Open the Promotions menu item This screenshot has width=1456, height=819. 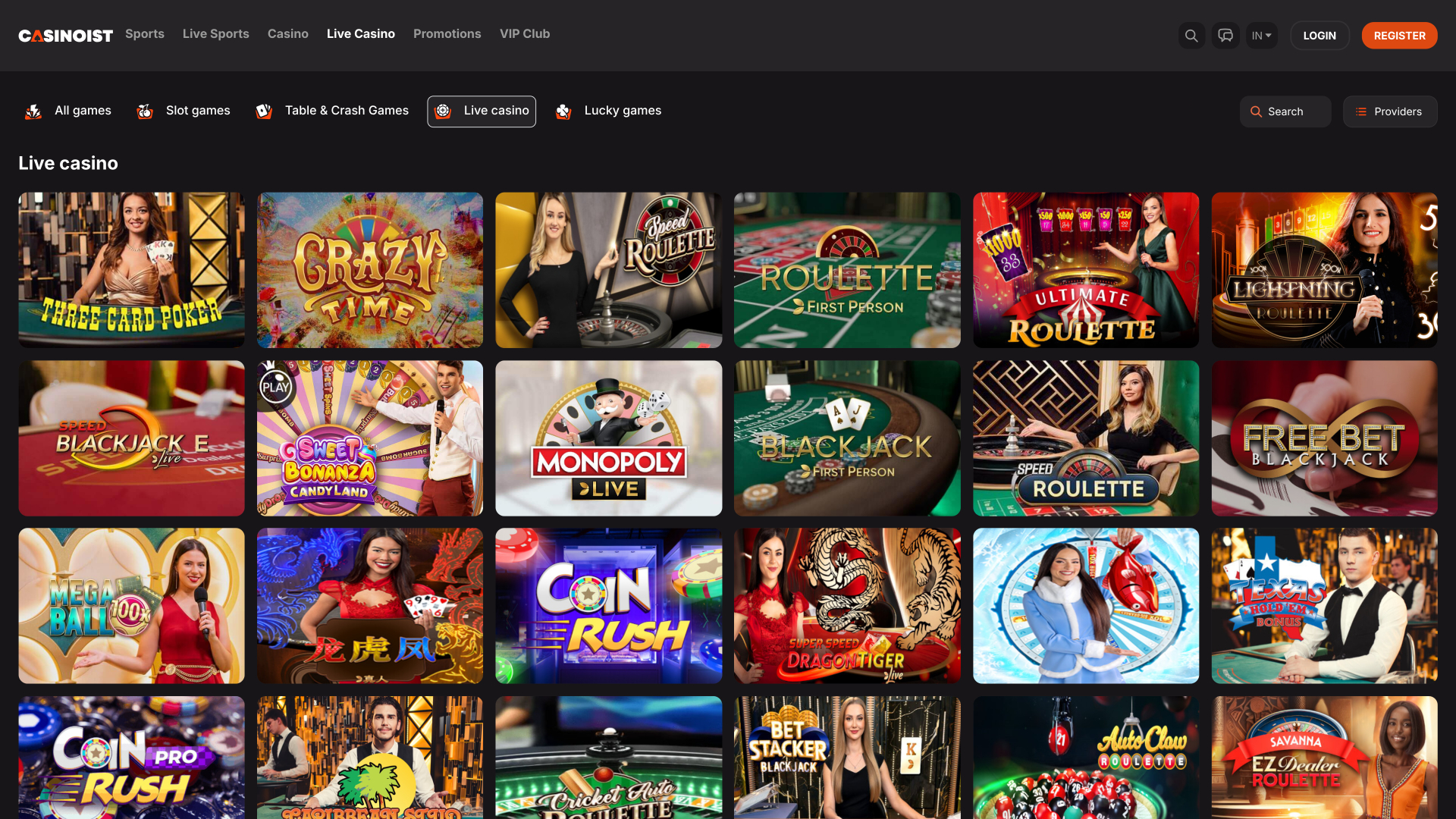click(x=447, y=33)
